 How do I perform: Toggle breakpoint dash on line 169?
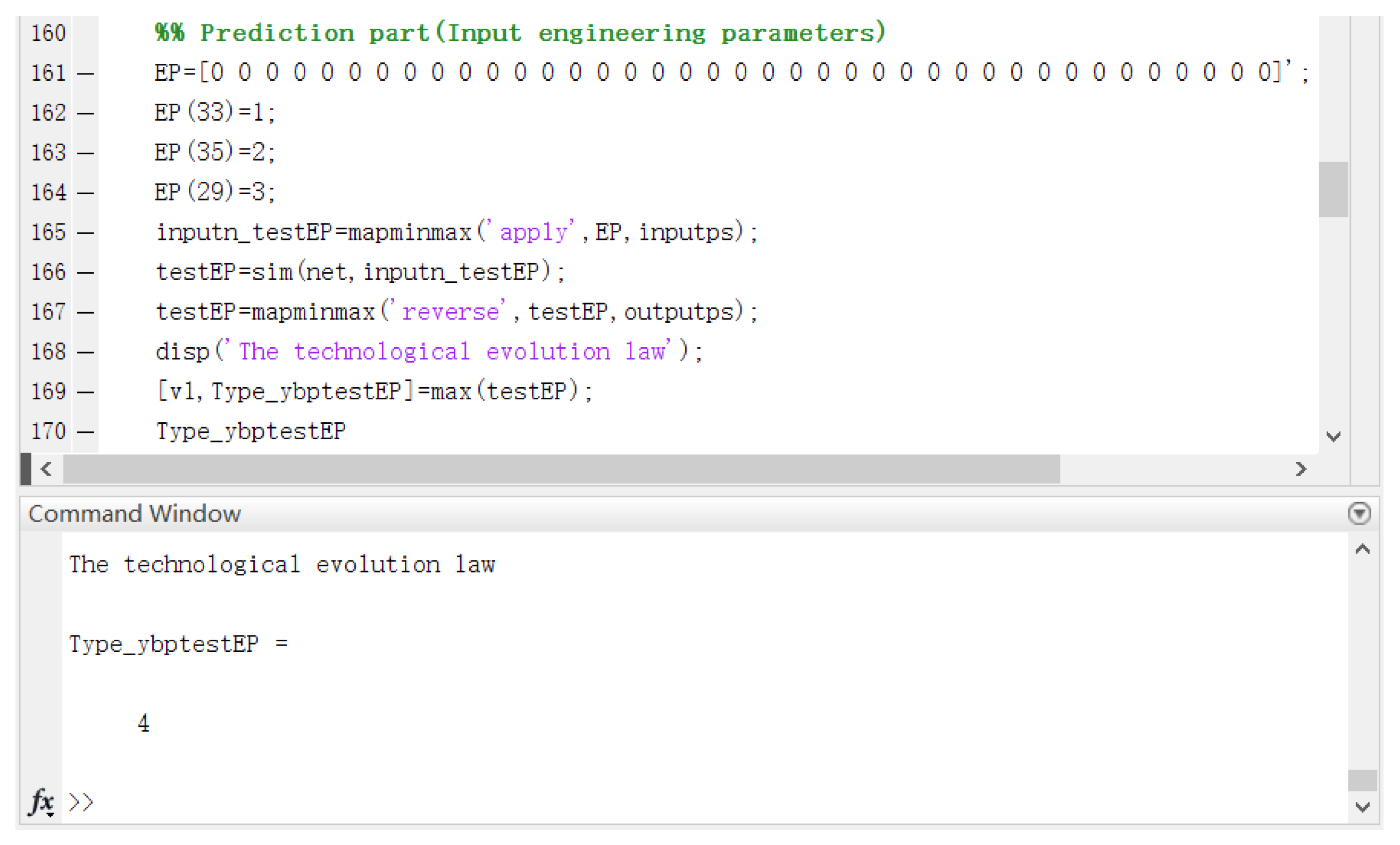click(86, 392)
